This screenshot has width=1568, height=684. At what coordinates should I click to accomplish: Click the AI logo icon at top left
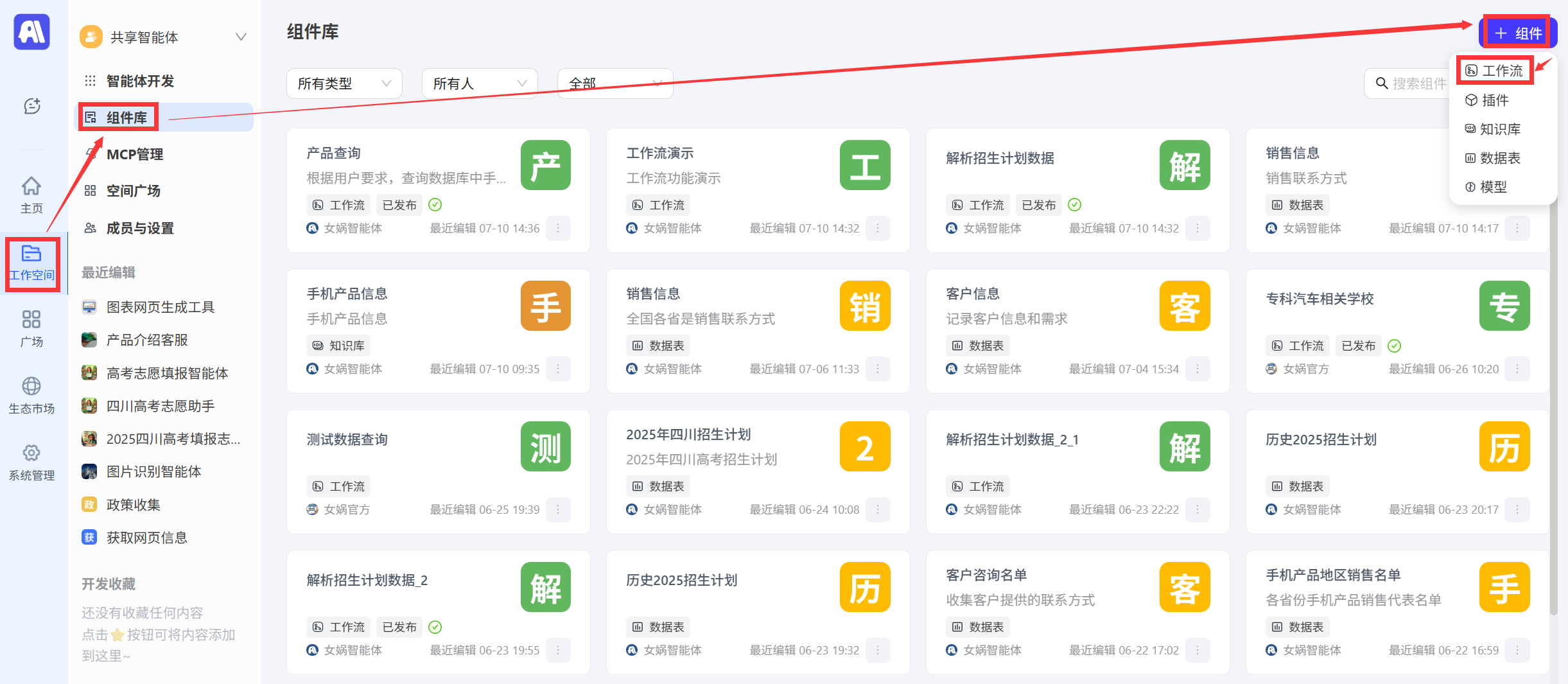(31, 32)
